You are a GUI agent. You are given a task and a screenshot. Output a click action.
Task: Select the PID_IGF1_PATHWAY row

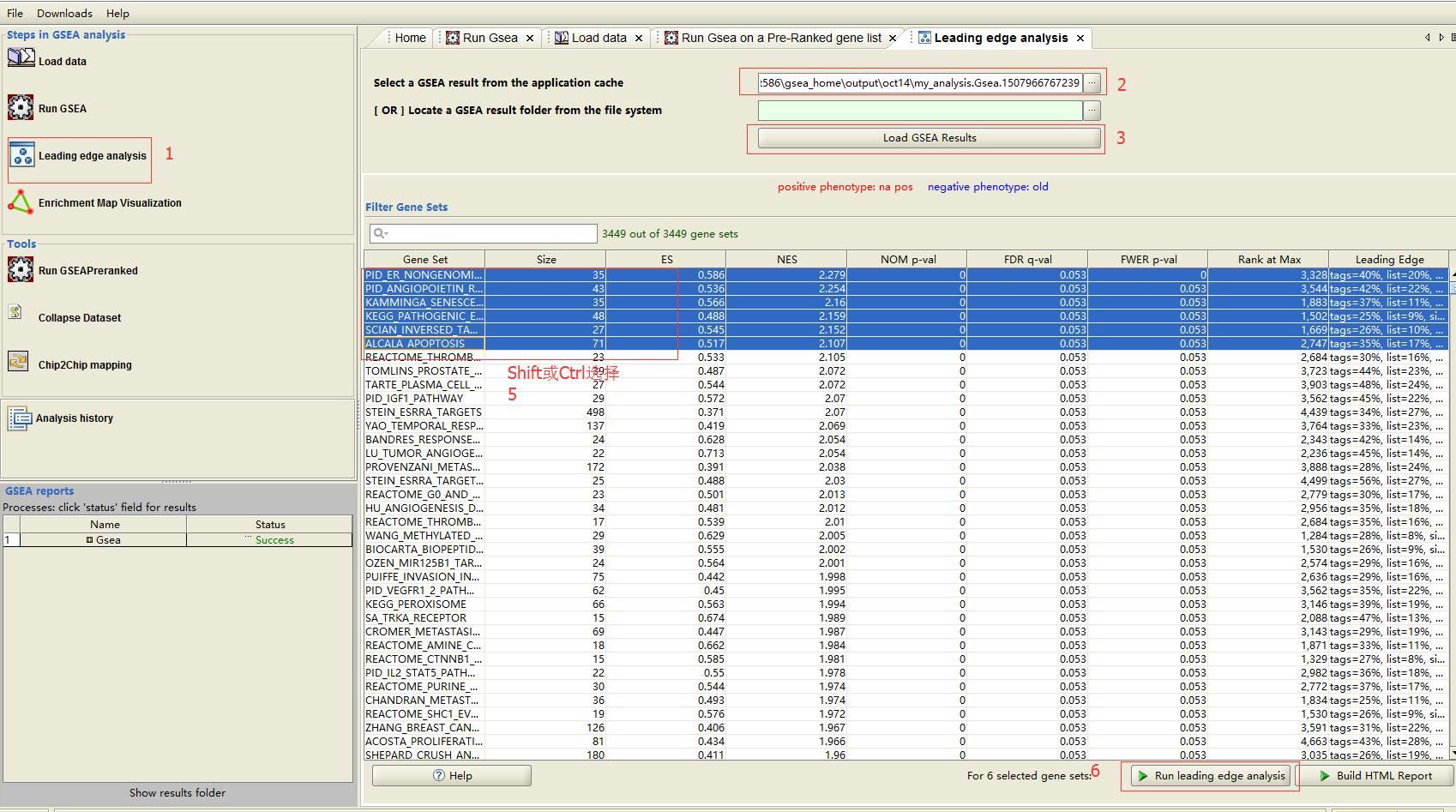906,398
